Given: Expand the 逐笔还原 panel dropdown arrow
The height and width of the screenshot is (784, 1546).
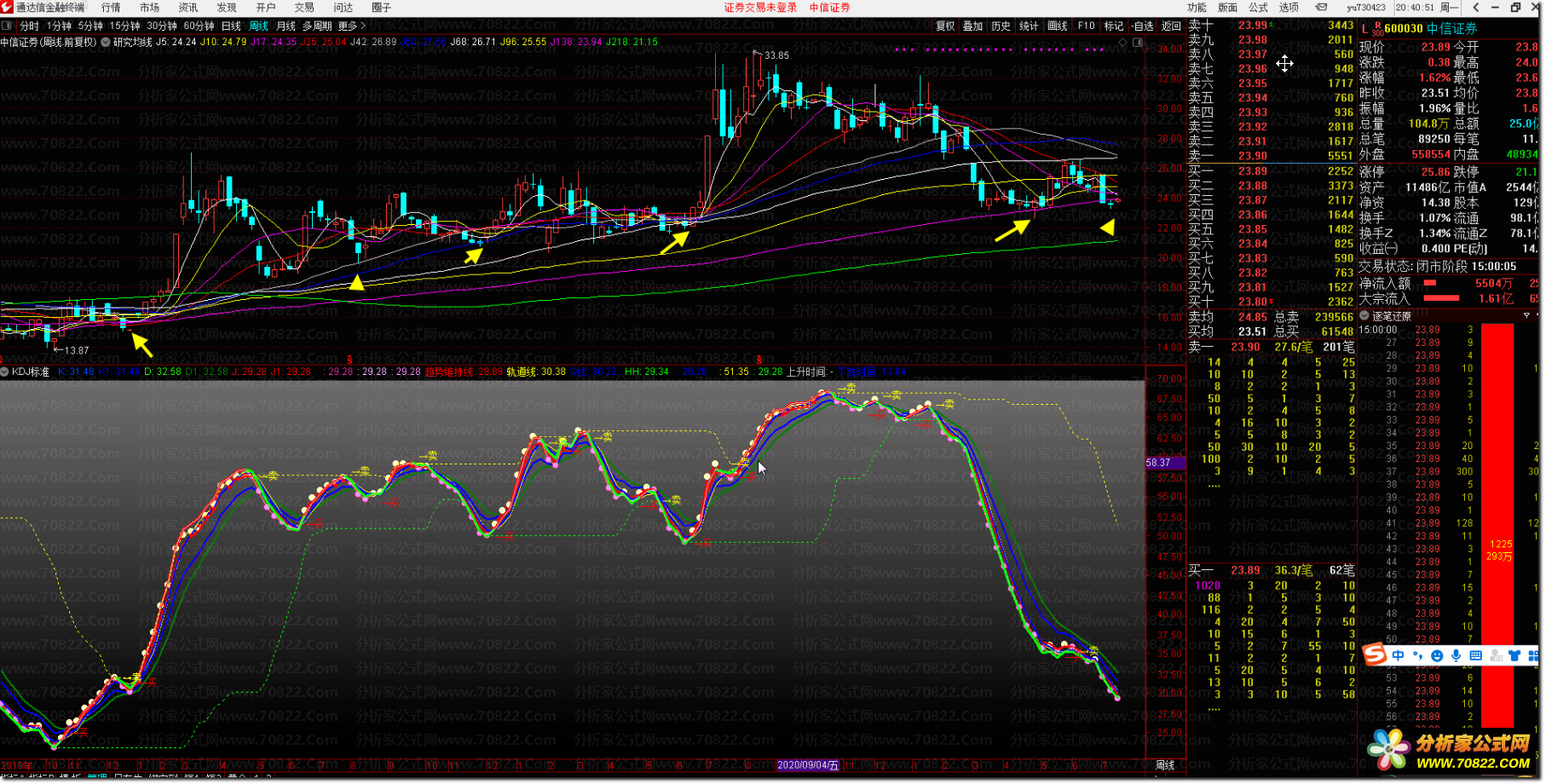Looking at the screenshot, I should 1364,315.
